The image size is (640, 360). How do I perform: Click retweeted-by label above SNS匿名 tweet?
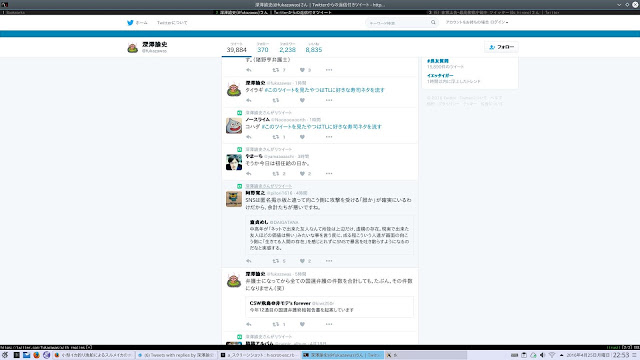pos(269,186)
